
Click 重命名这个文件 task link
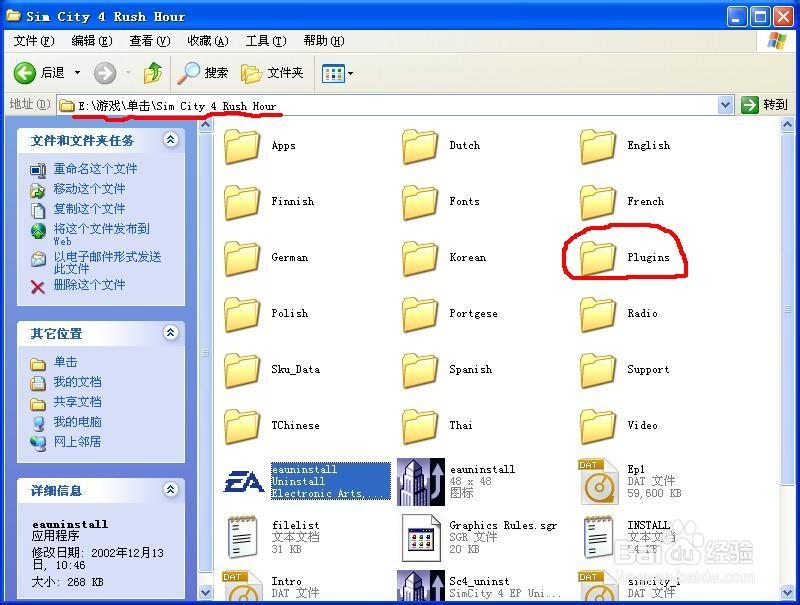click(x=95, y=169)
